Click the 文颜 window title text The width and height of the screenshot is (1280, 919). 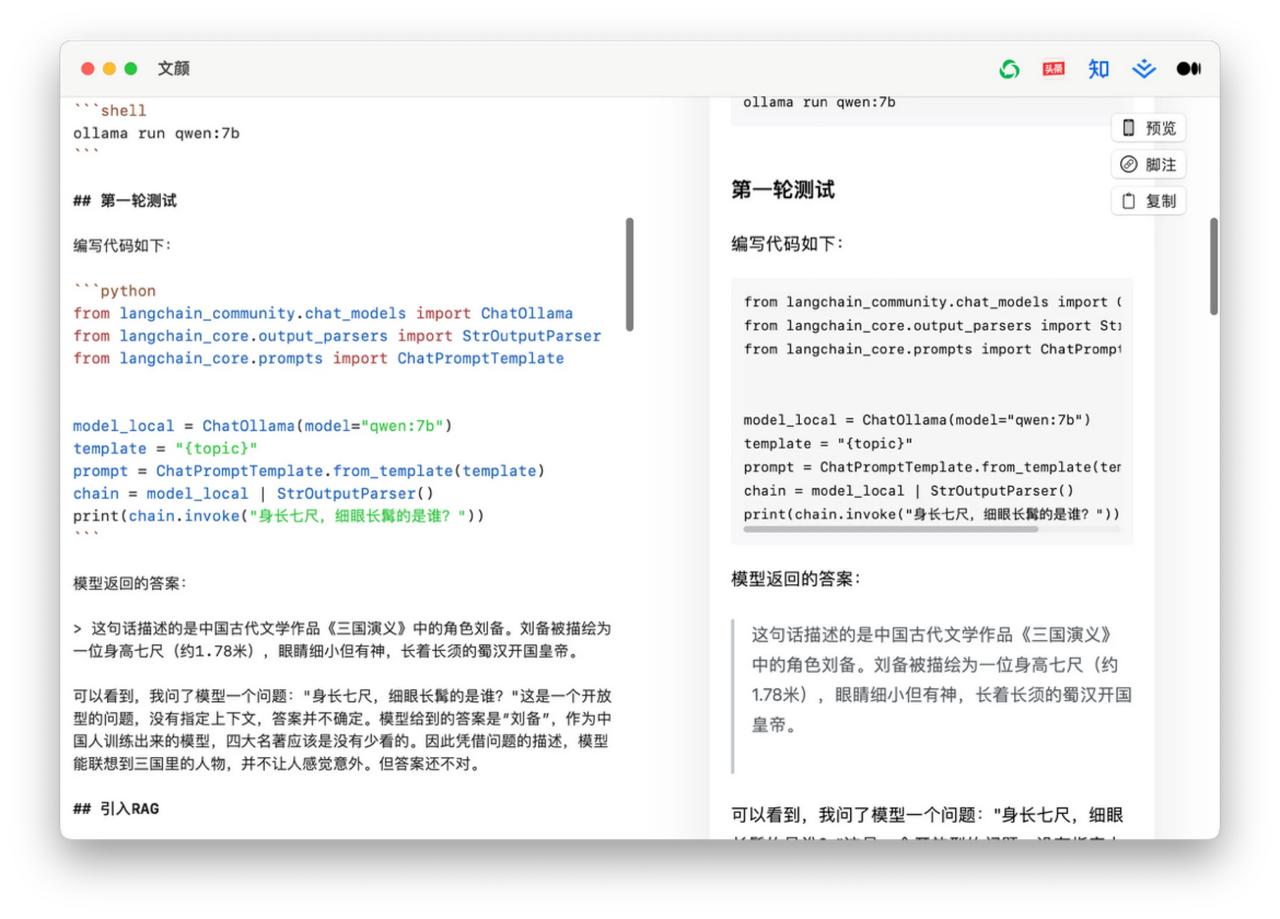(173, 69)
